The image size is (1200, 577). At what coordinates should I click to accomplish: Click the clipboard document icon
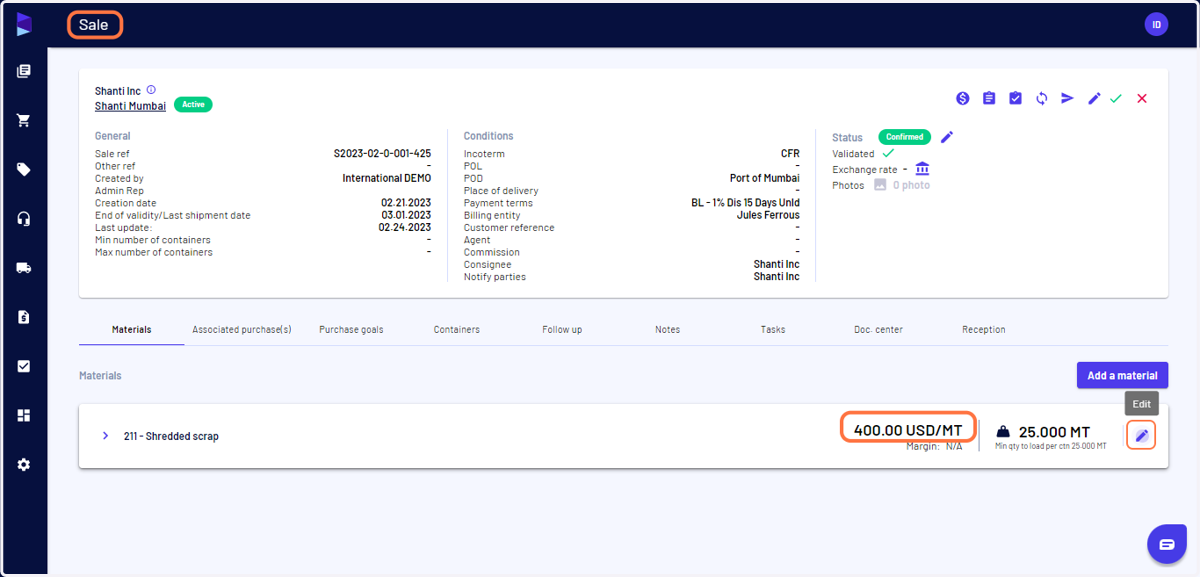tap(989, 98)
